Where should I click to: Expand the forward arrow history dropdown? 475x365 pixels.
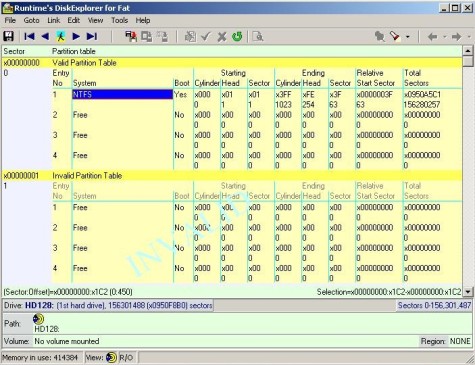point(469,37)
